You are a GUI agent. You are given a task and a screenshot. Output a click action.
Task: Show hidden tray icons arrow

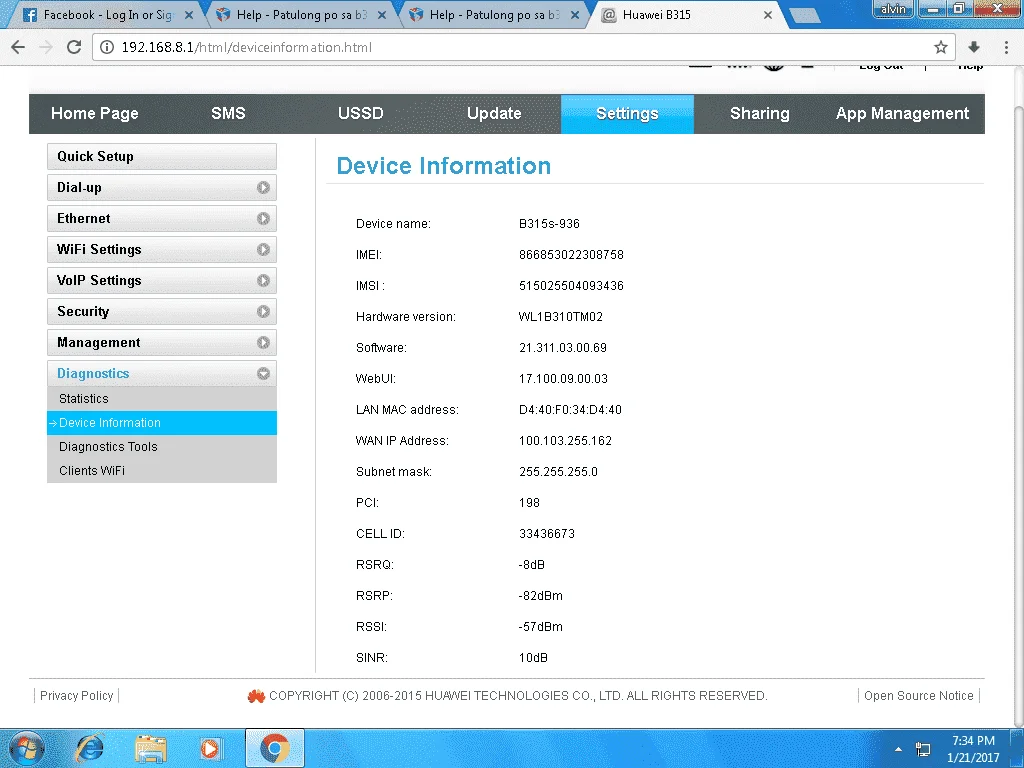(x=899, y=749)
